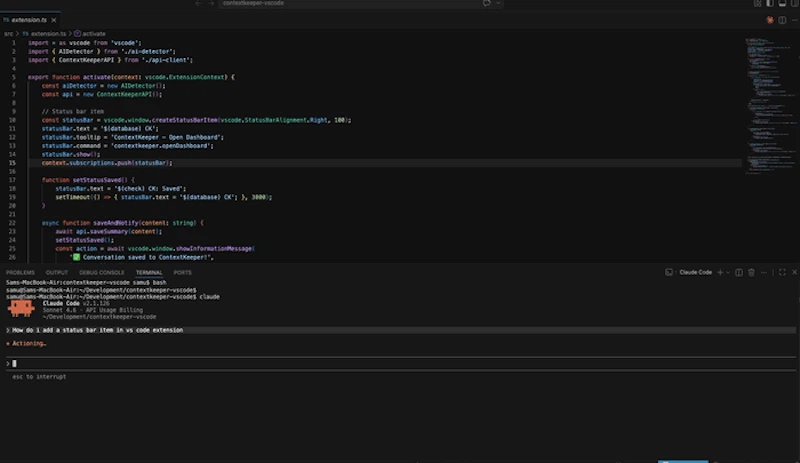The image size is (800, 463).
Task: Split the editor to the right
Action: (x=782, y=20)
